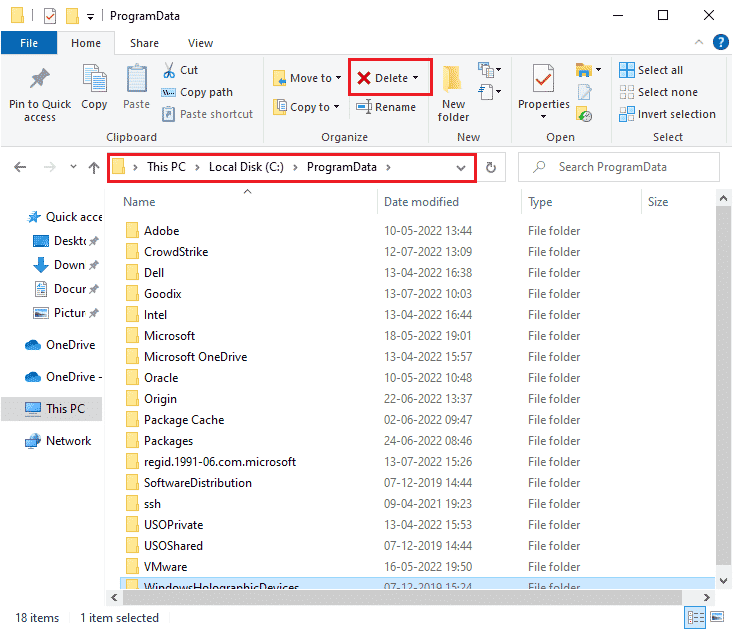Open Recent locations dropdown arrow
The width and height of the screenshot is (733, 630).
click(73, 166)
